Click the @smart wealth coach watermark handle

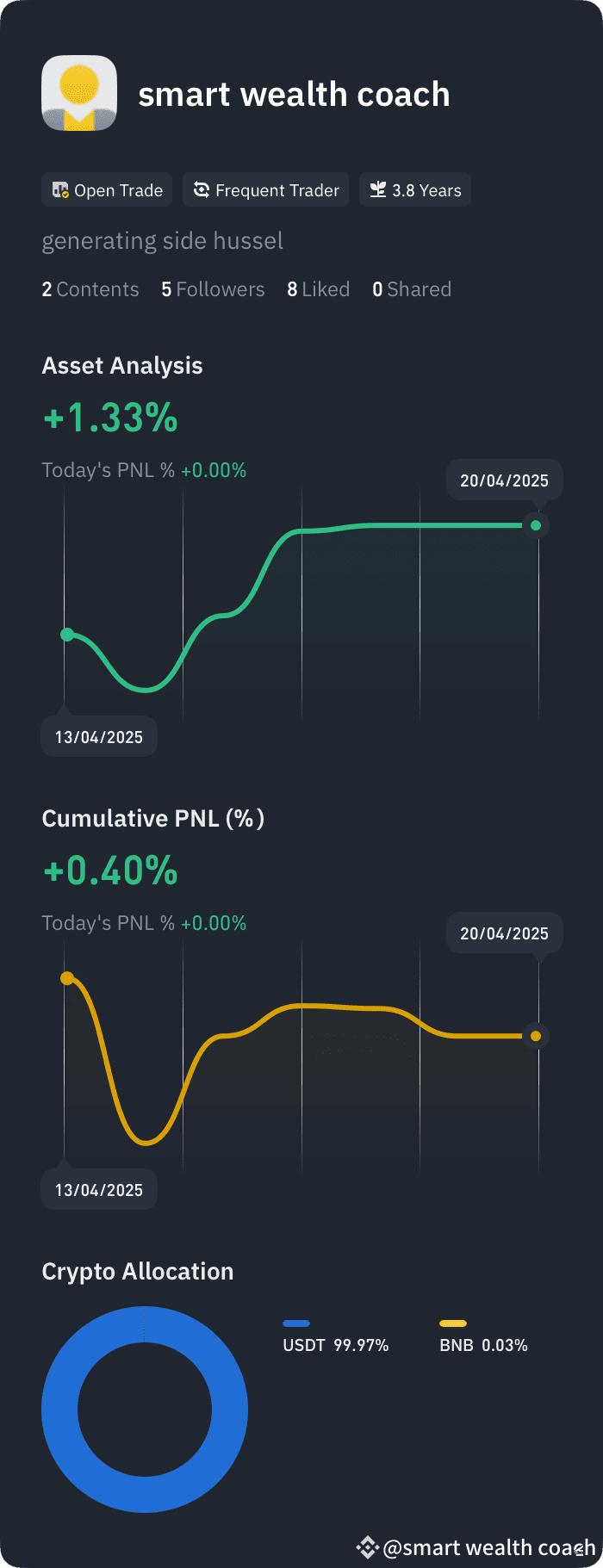click(x=488, y=1547)
